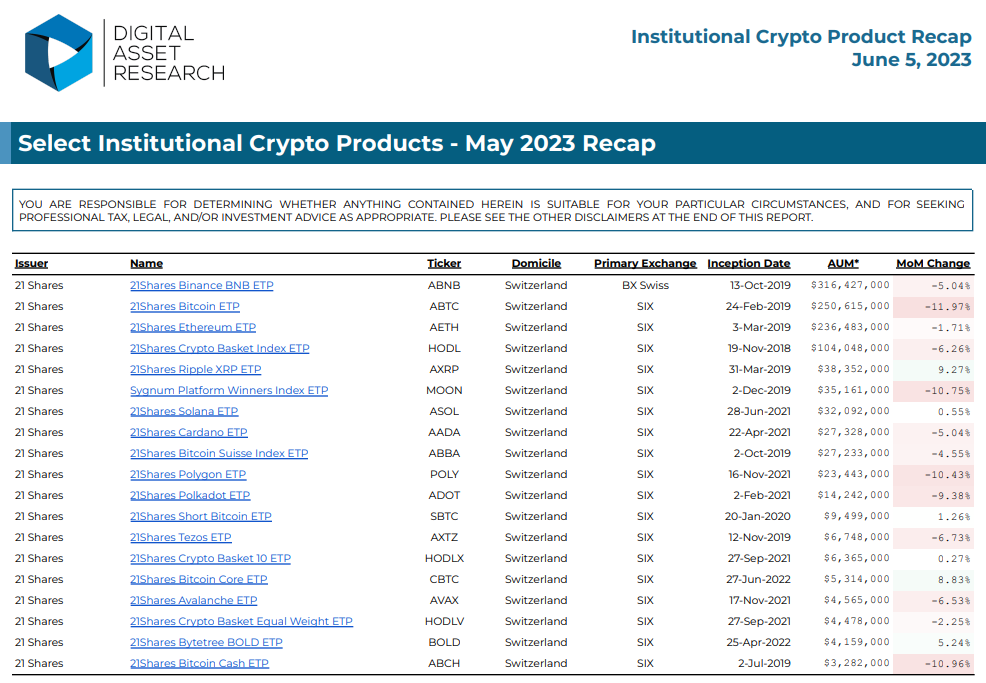The width and height of the screenshot is (986, 683).
Task: Open the 21Shares Polygon ETP link
Action: pos(188,474)
